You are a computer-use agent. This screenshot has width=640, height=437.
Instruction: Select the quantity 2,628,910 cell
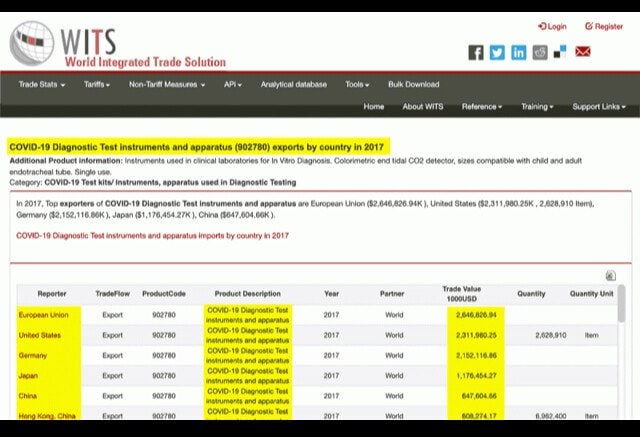(551, 335)
